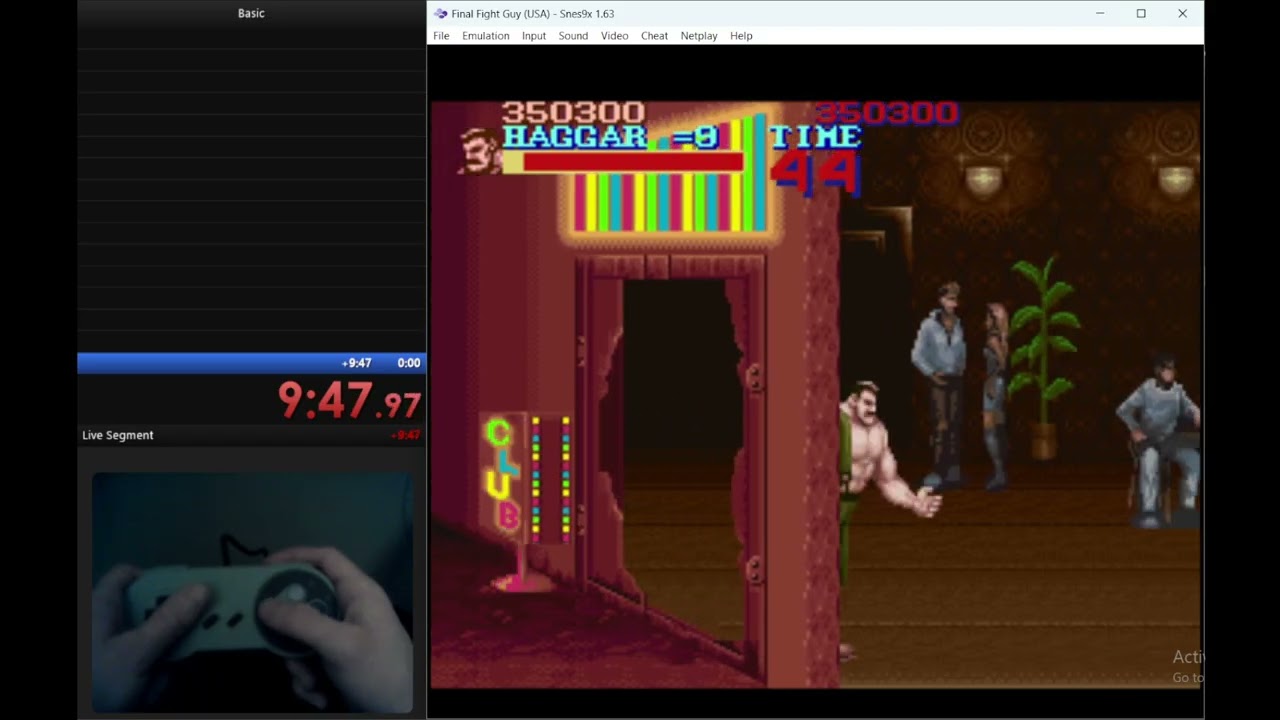Open the Cheat menu
The width and height of the screenshot is (1280, 720).
654,36
